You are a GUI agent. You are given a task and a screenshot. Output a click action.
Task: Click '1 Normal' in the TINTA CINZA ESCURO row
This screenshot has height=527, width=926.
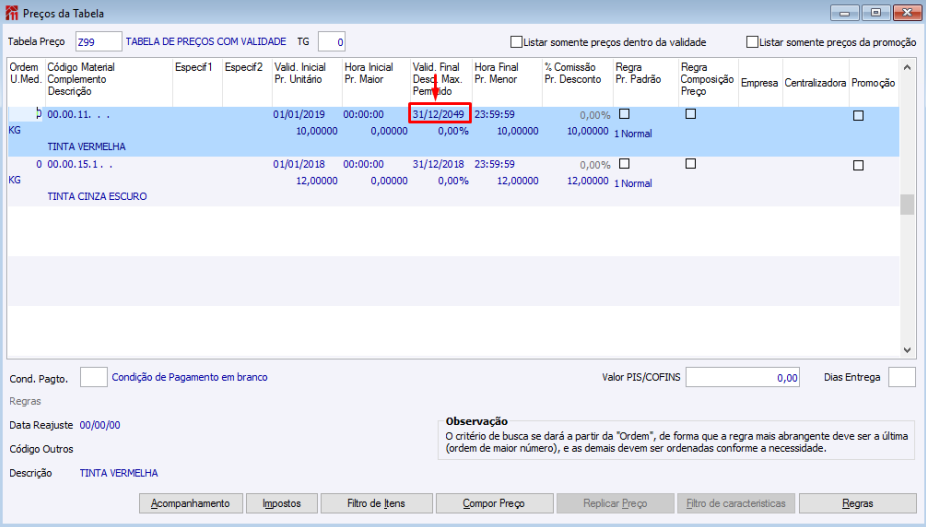pos(633,184)
